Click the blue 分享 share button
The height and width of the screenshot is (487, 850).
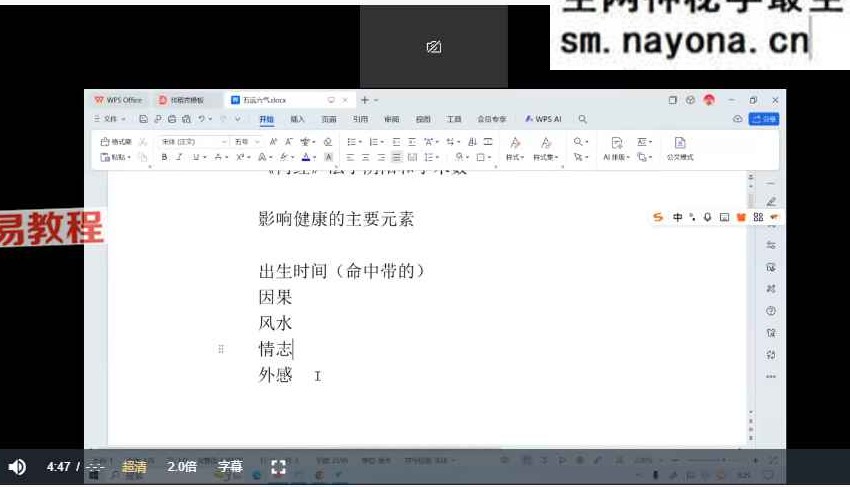click(764, 119)
